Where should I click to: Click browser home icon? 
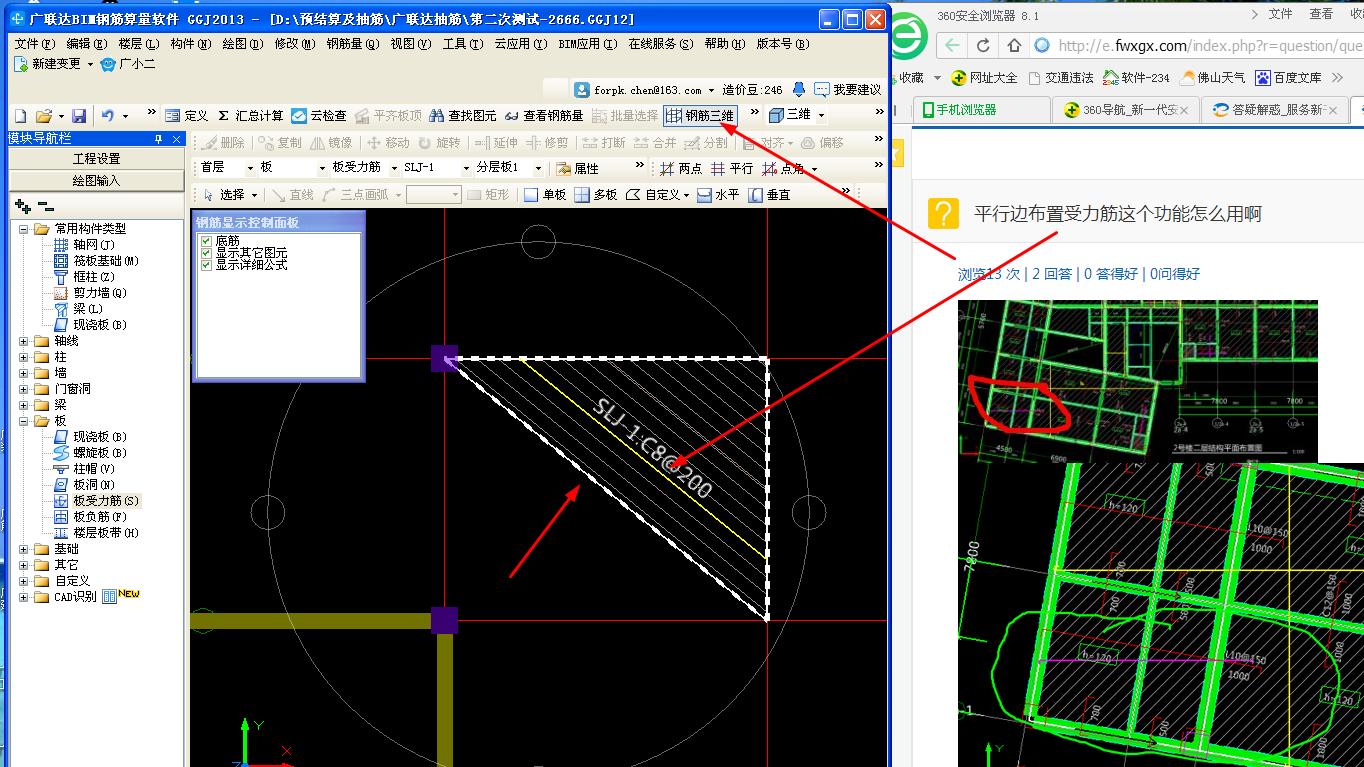point(1014,45)
